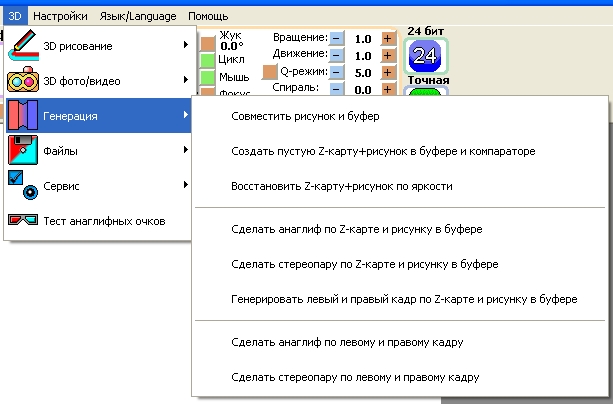Viewport: 613px width, 404px height.
Task: Increase Q-режим value with plus
Action: tap(388, 72)
